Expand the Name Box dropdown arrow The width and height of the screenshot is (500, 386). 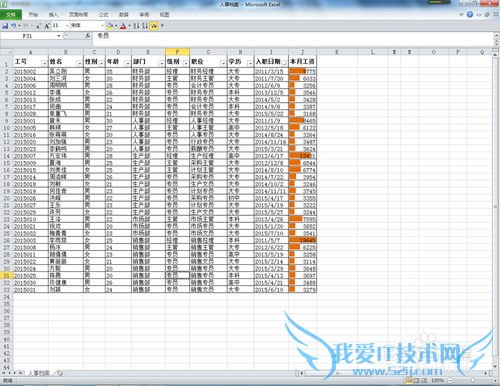tap(59, 36)
